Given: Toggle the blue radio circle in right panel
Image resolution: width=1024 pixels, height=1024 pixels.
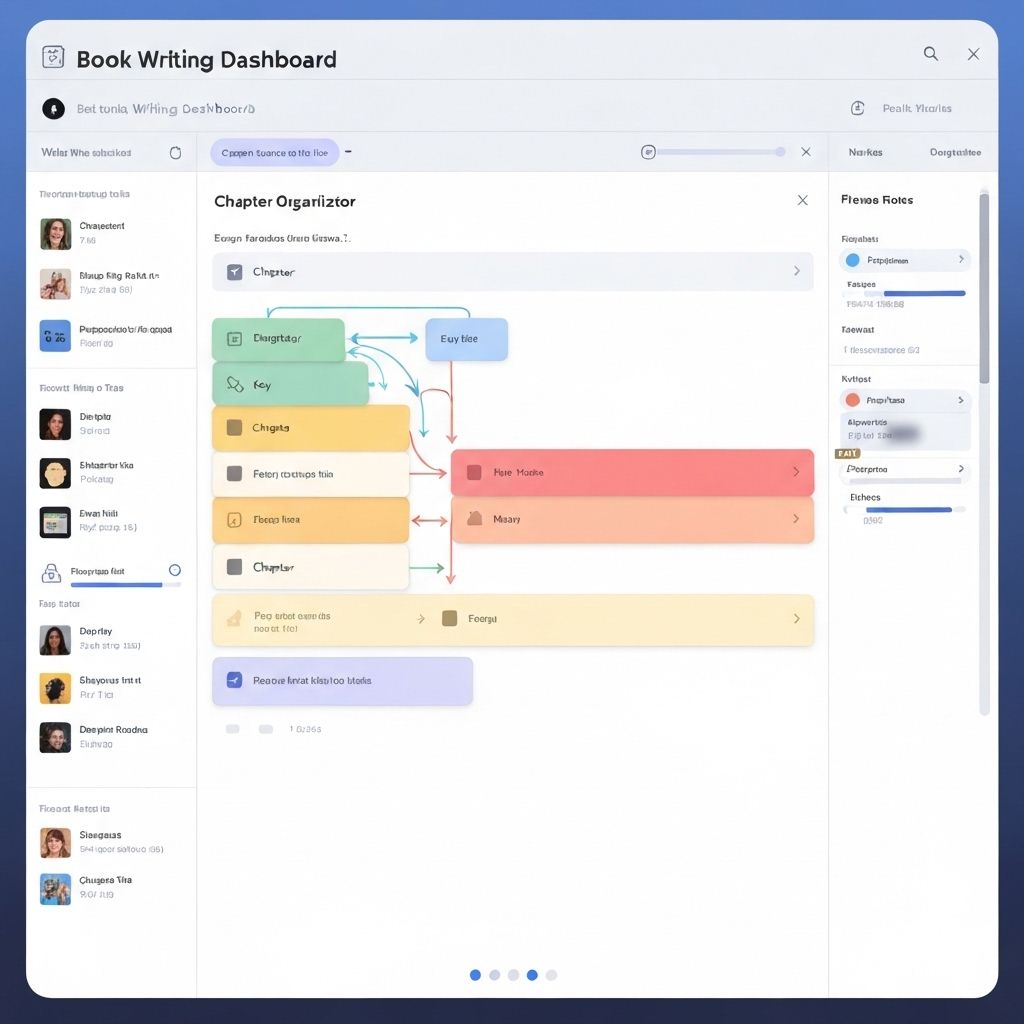Looking at the screenshot, I should click(x=852, y=260).
